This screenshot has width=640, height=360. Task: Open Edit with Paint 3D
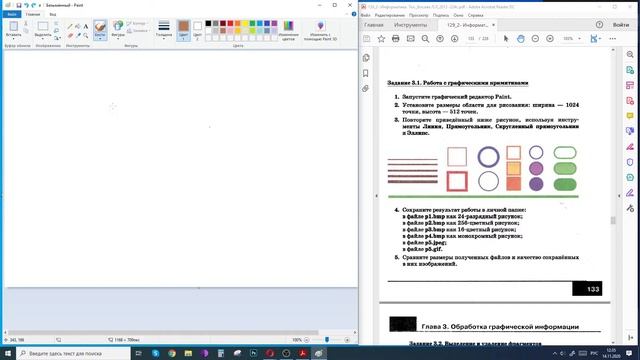(320, 31)
